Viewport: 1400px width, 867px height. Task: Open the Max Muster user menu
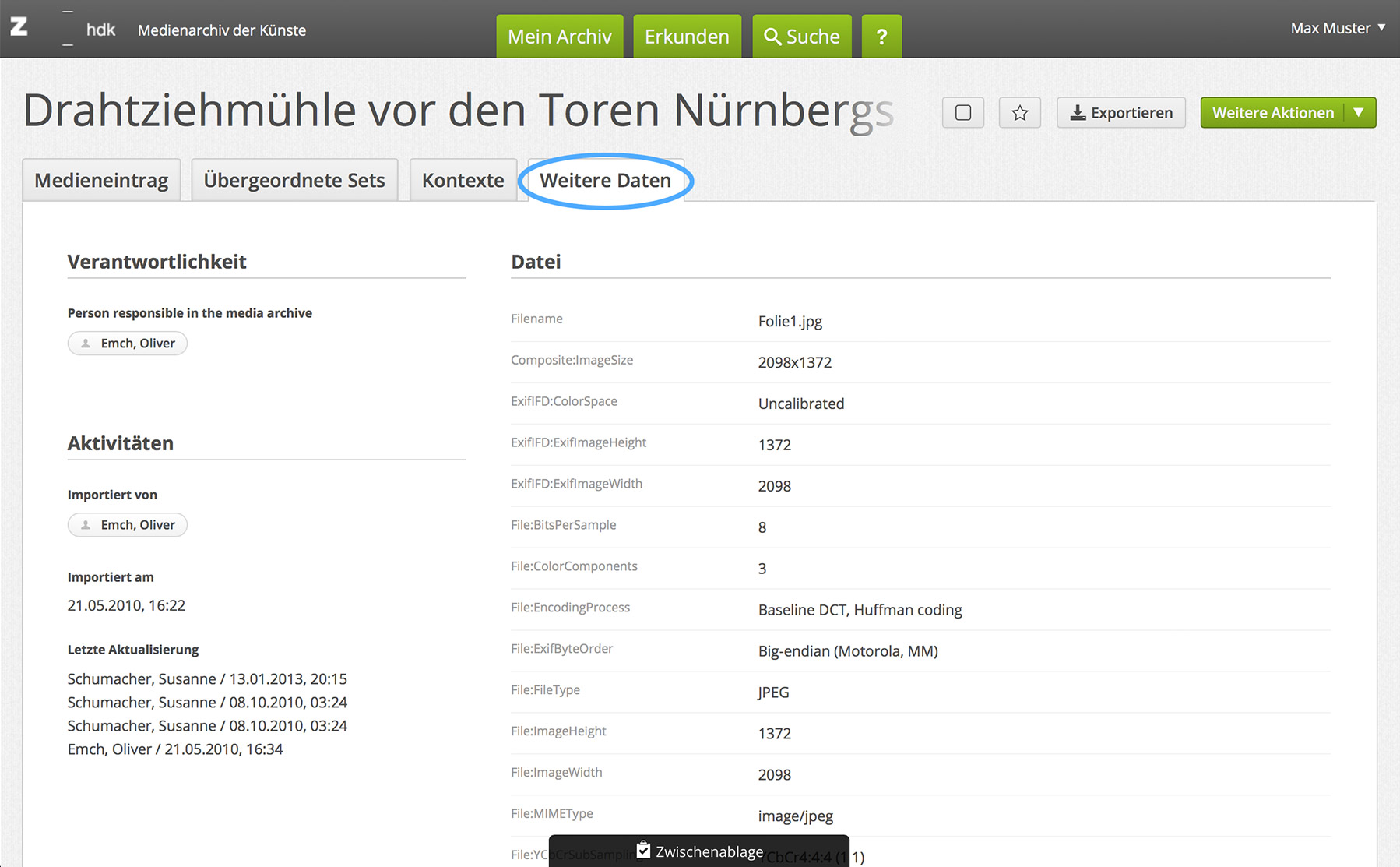pyautogui.click(x=1337, y=28)
